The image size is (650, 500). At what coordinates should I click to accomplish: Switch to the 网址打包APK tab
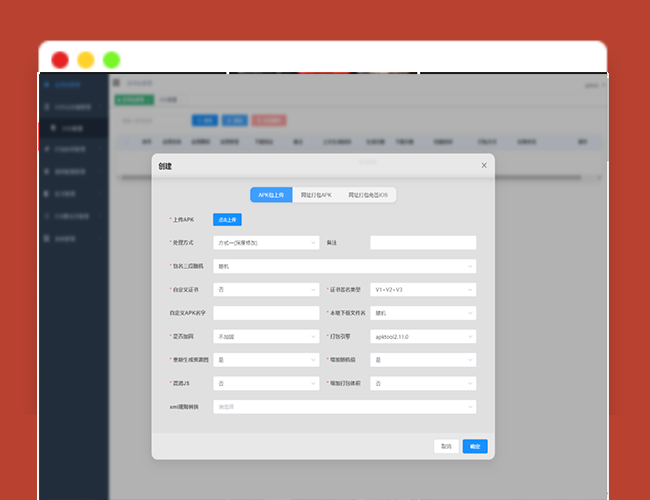tap(318, 195)
